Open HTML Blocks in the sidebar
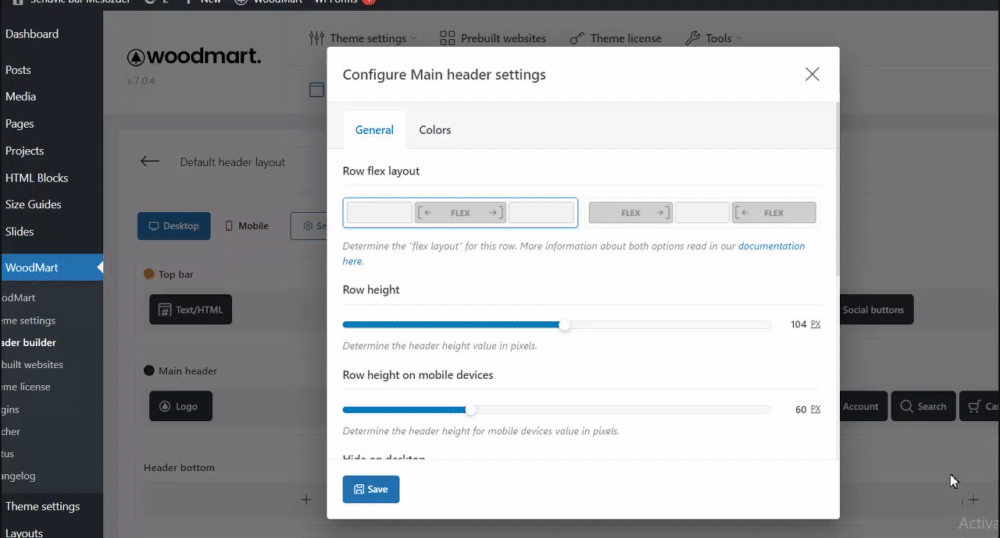This screenshot has height=538, width=1000. (36, 178)
